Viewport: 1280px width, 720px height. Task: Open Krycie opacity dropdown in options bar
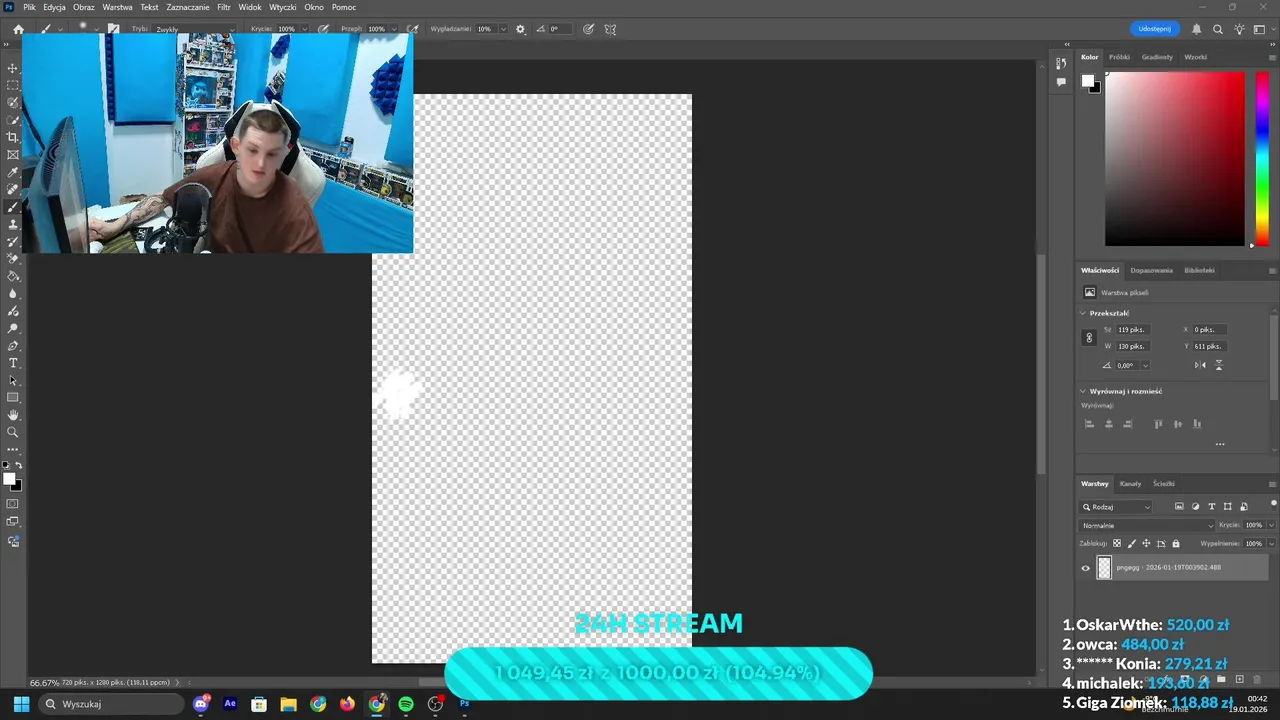(x=304, y=29)
